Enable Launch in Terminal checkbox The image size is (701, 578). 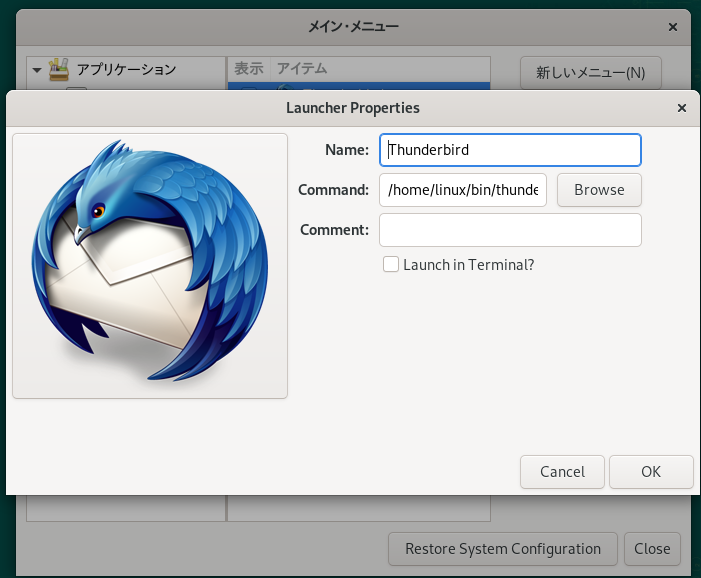coord(391,264)
